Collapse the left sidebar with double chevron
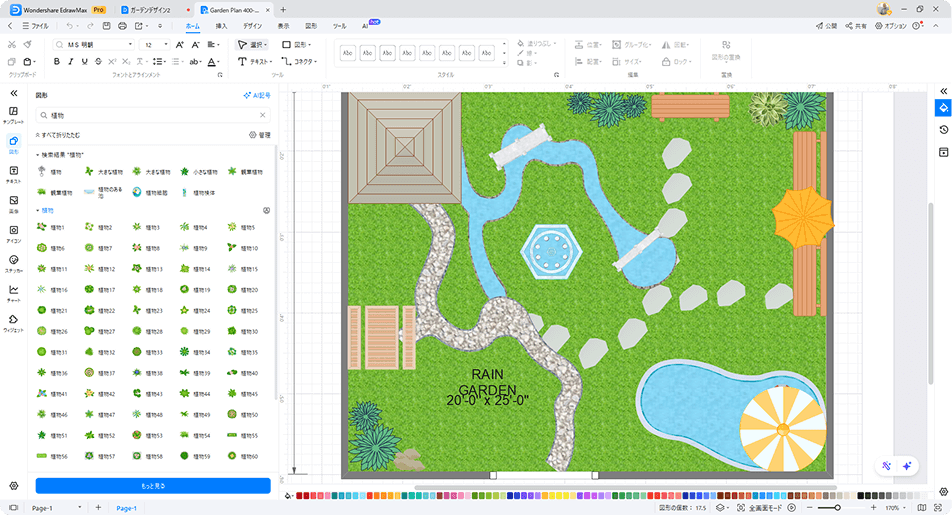The image size is (952, 515). click(13, 93)
